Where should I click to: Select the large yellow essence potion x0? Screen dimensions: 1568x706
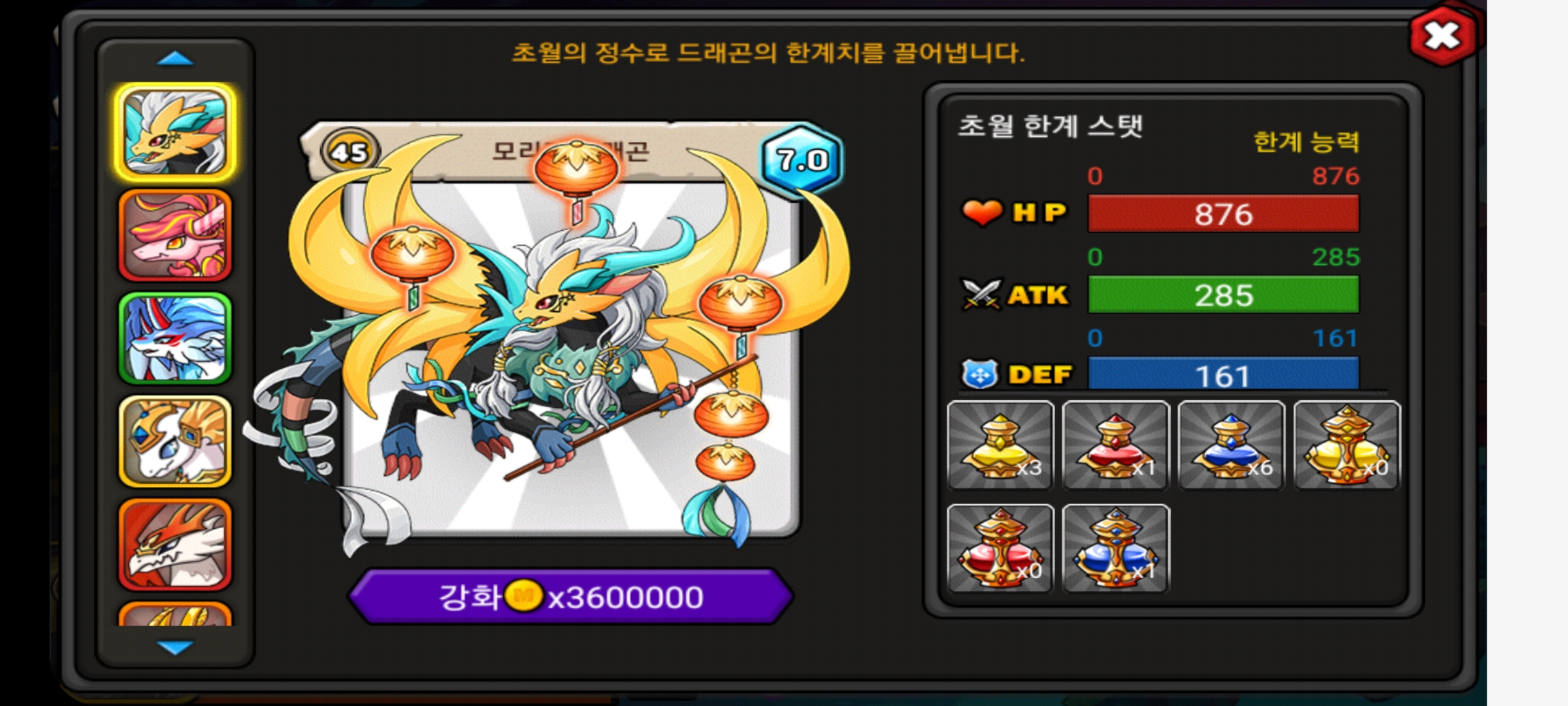1347,445
